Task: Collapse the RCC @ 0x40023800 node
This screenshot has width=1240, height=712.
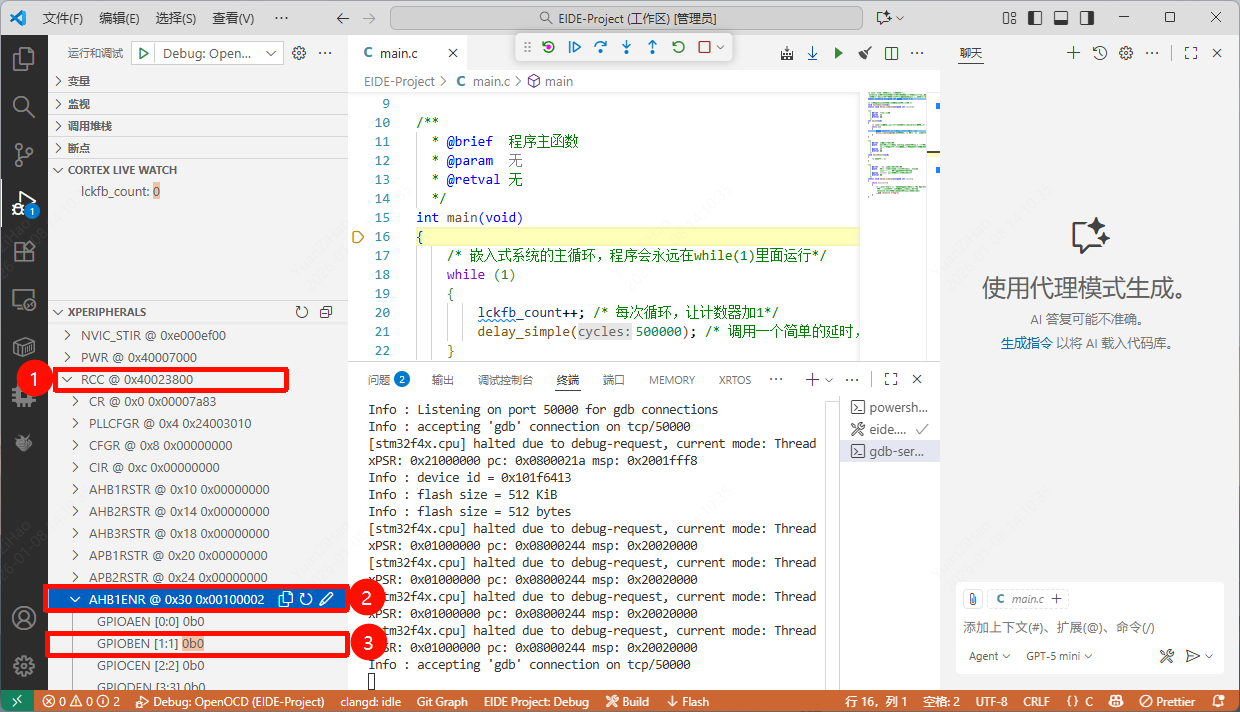Action: [67, 379]
